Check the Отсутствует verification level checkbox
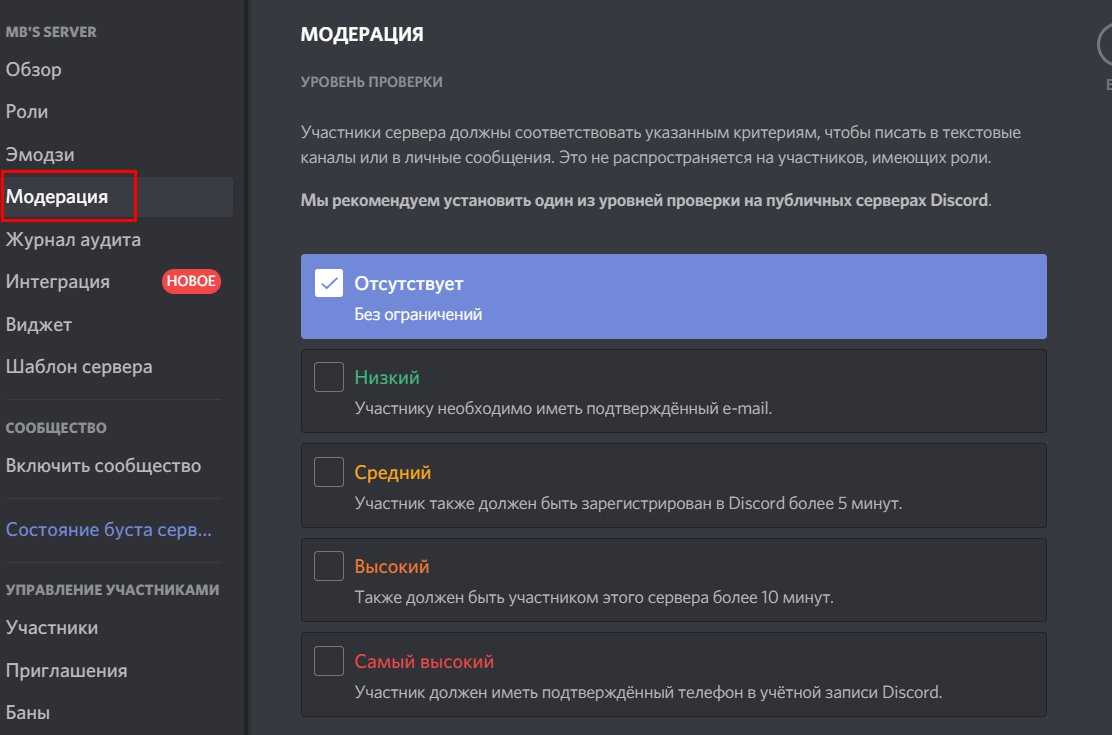The height and width of the screenshot is (735, 1112). [x=329, y=284]
